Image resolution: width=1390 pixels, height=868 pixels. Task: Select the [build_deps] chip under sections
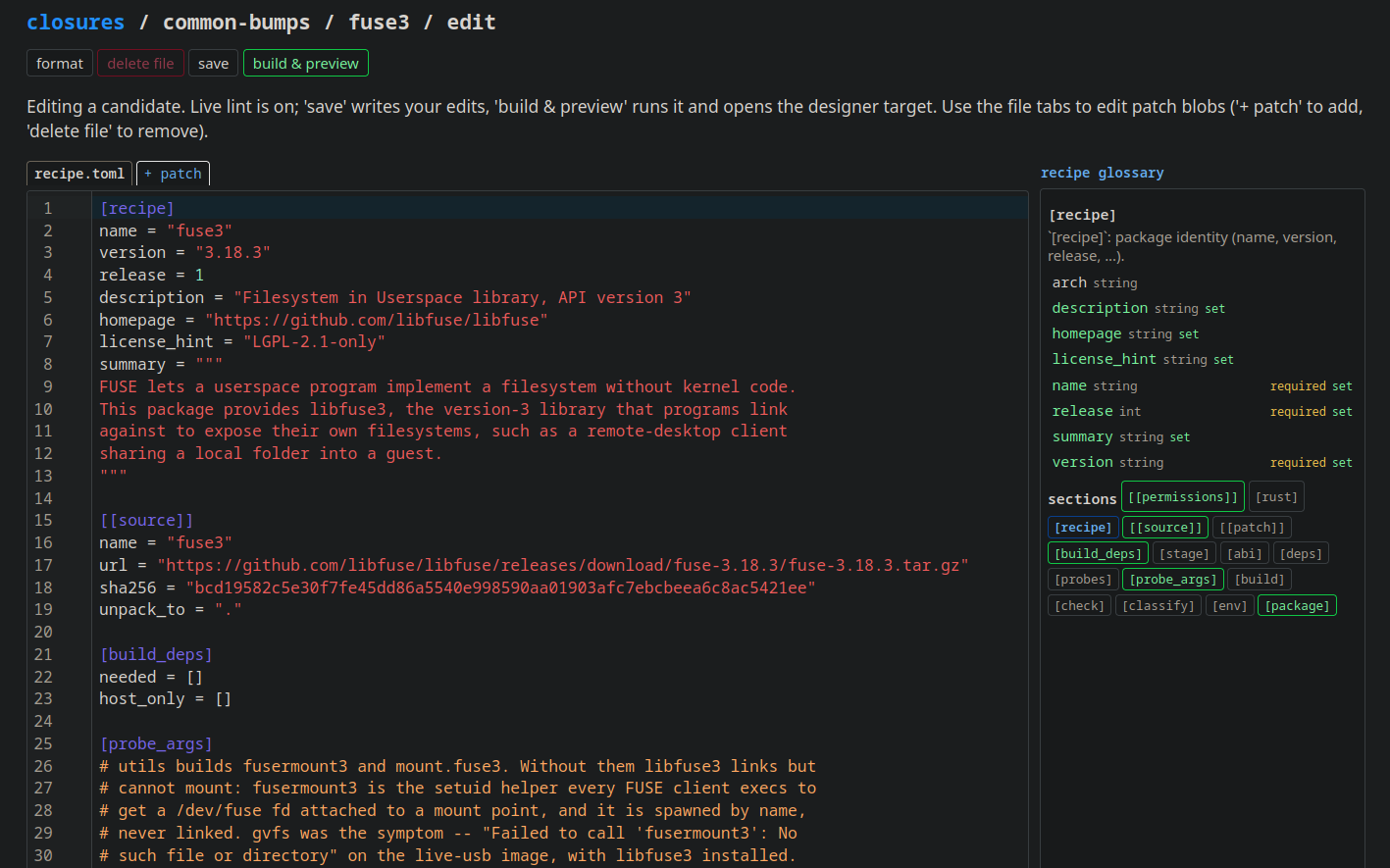(1098, 554)
